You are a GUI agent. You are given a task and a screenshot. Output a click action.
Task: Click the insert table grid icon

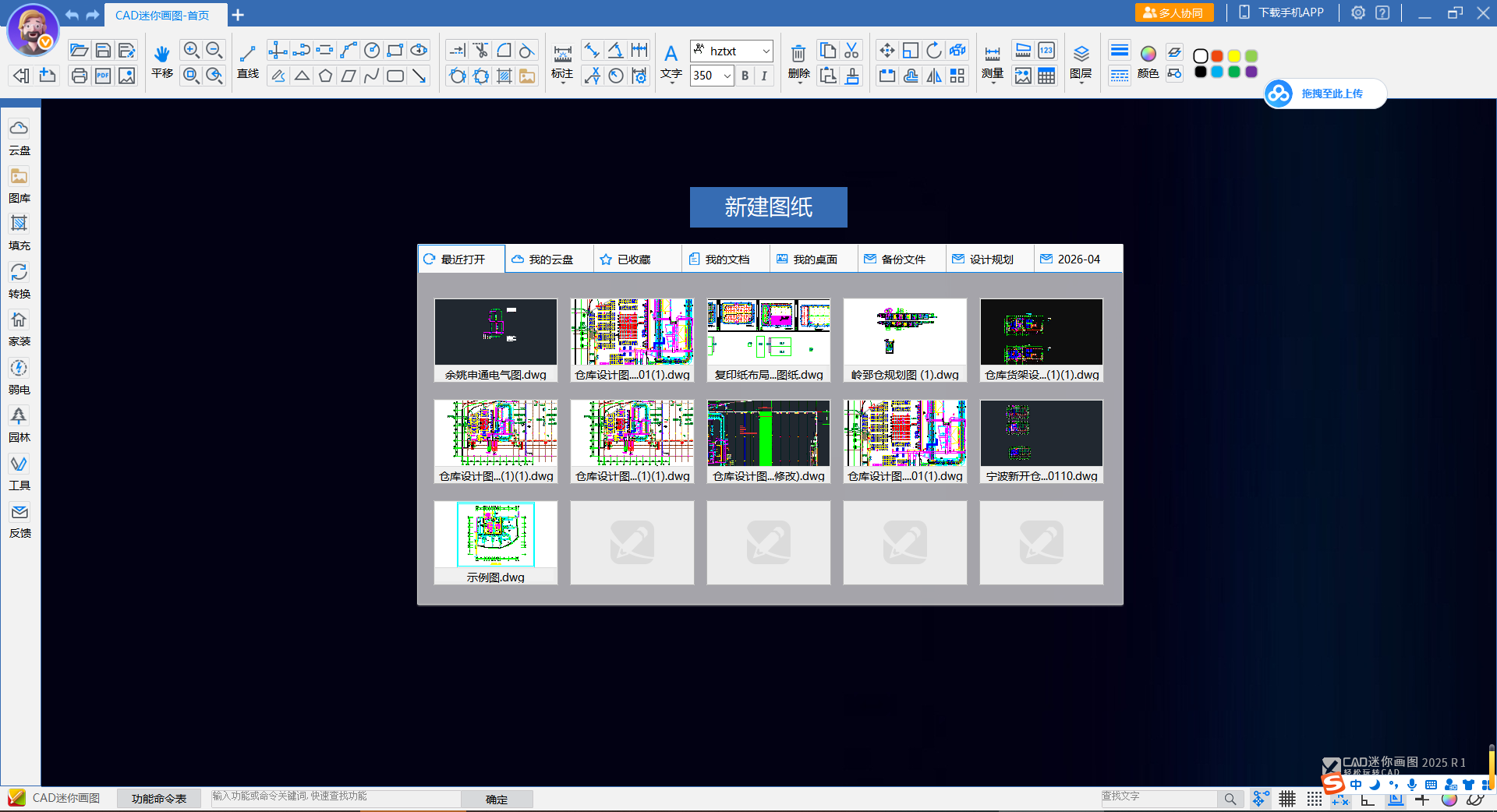coord(1046,76)
